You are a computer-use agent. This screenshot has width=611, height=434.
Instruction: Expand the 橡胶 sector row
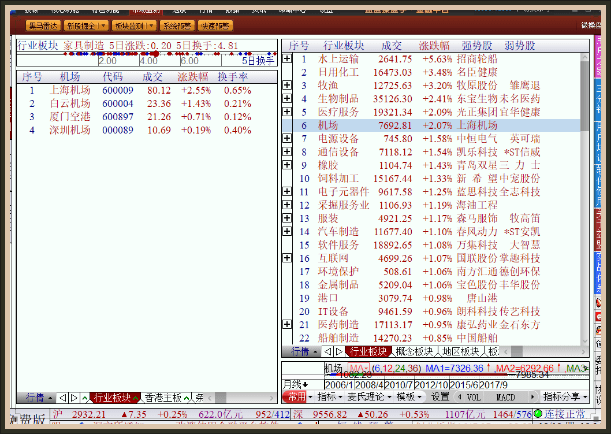tap(287, 165)
